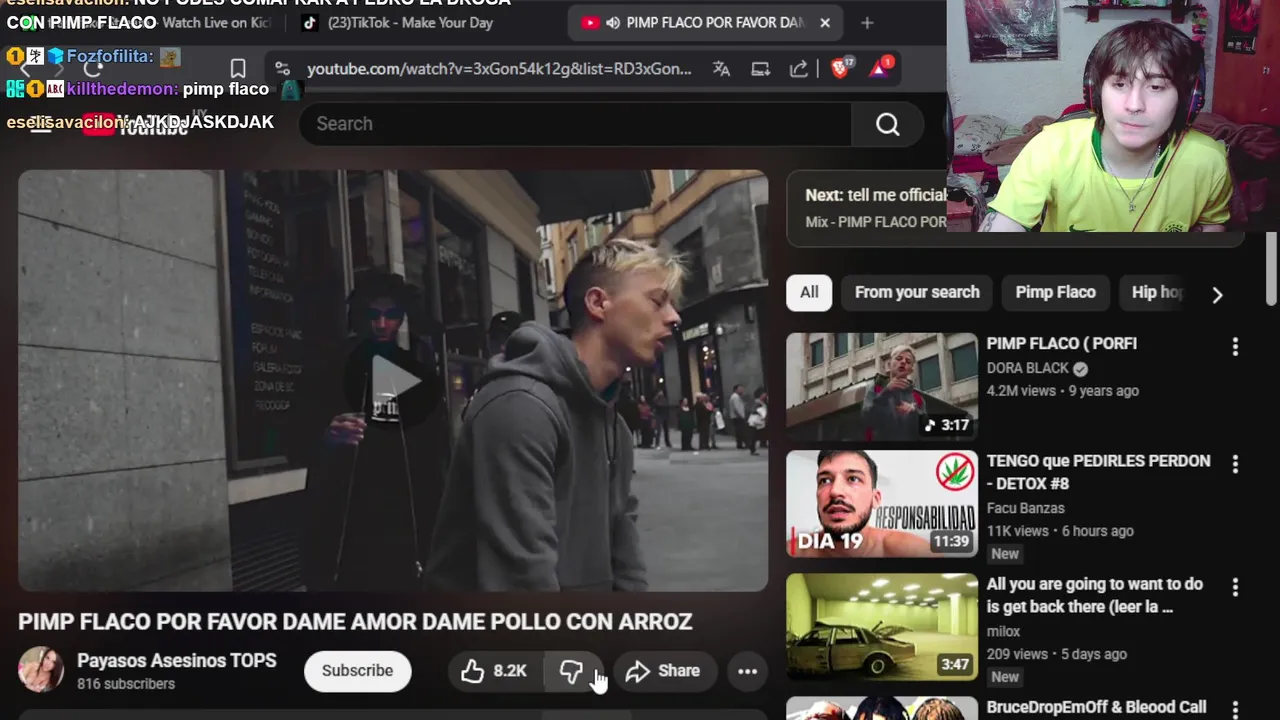Switch to the TikTok Make Your Day tab
Image resolution: width=1280 pixels, height=720 pixels.
coord(410,22)
